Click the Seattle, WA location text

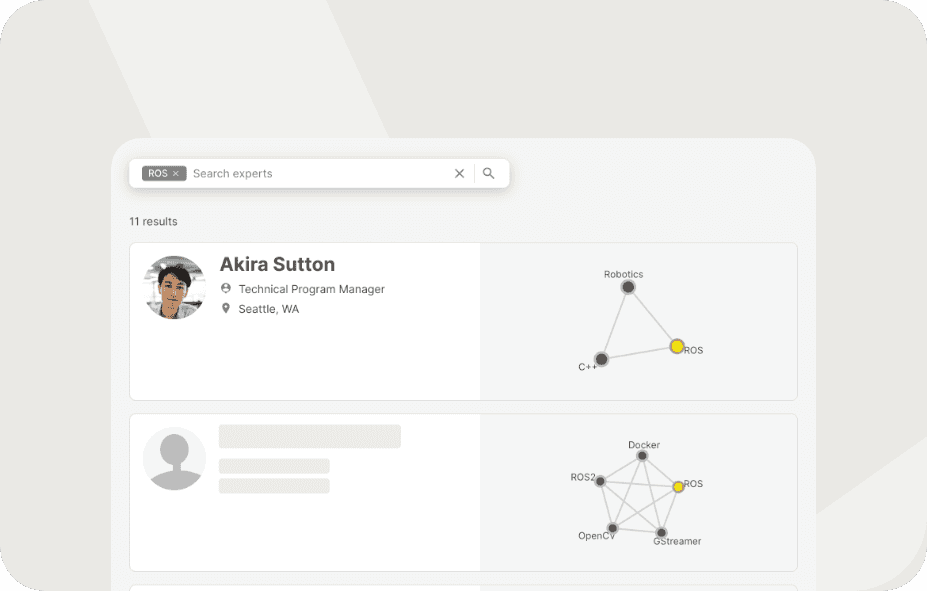(x=268, y=309)
